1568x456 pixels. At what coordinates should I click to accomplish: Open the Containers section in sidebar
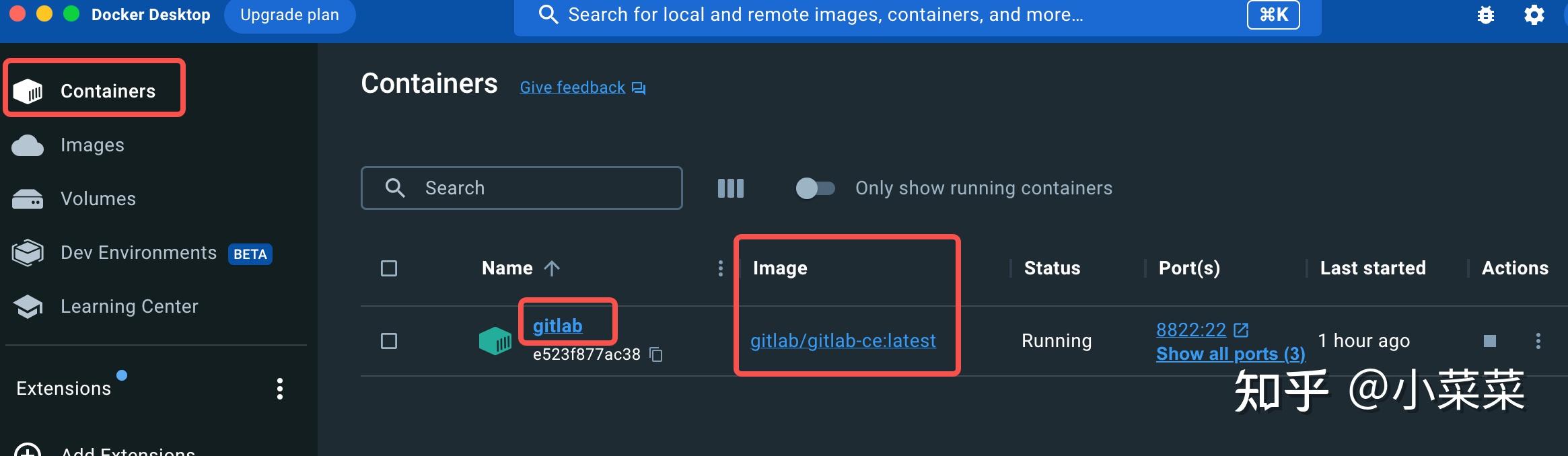click(108, 89)
